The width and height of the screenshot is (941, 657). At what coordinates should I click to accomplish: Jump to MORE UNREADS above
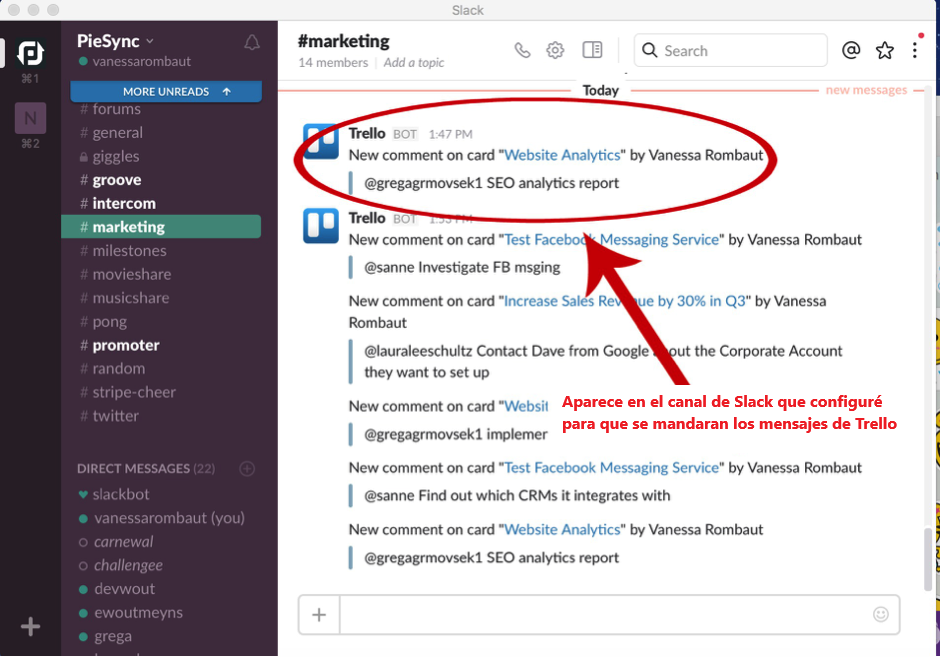click(x=166, y=91)
